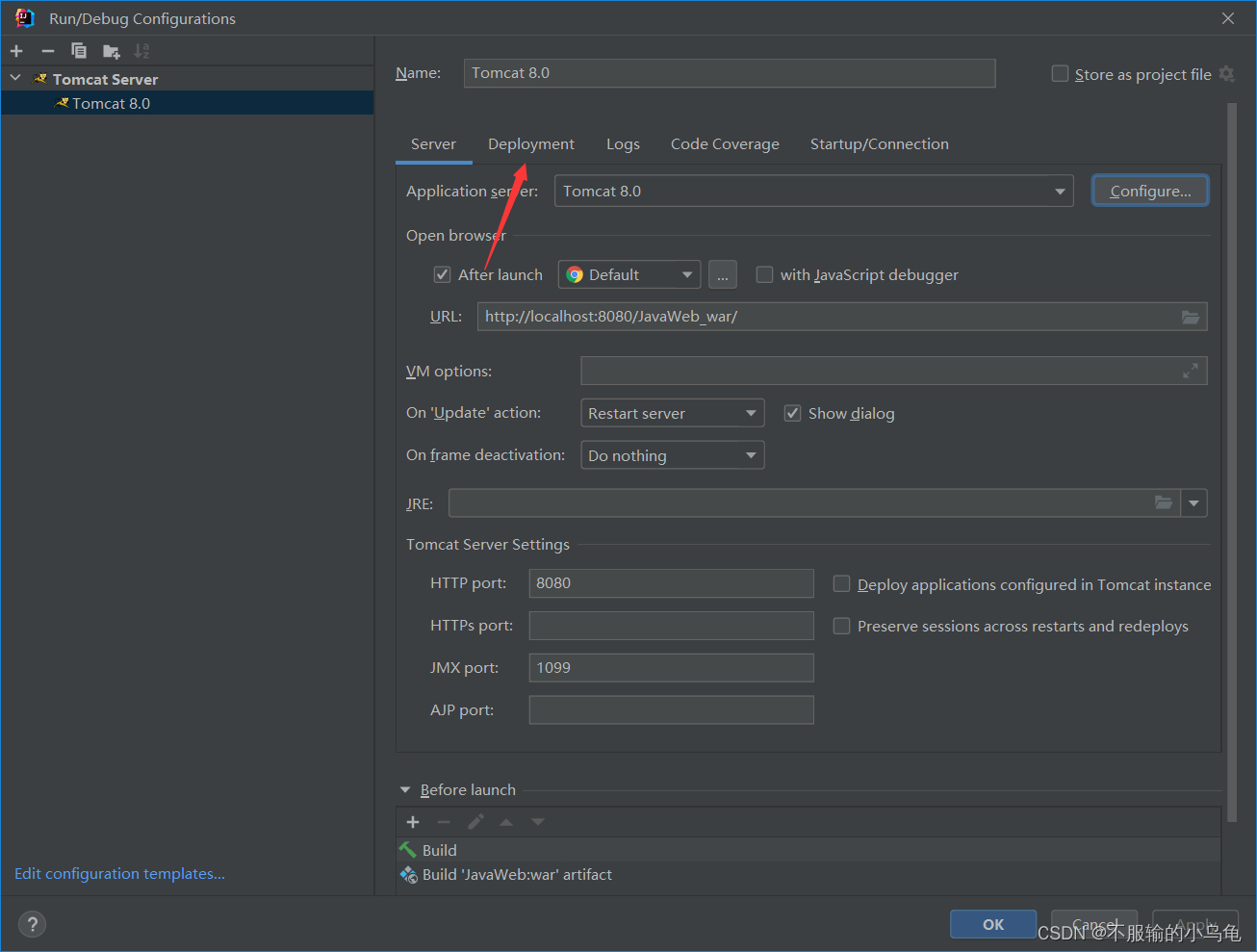Switch to Startup/Connection tab
This screenshot has height=952, width=1257.
(880, 144)
